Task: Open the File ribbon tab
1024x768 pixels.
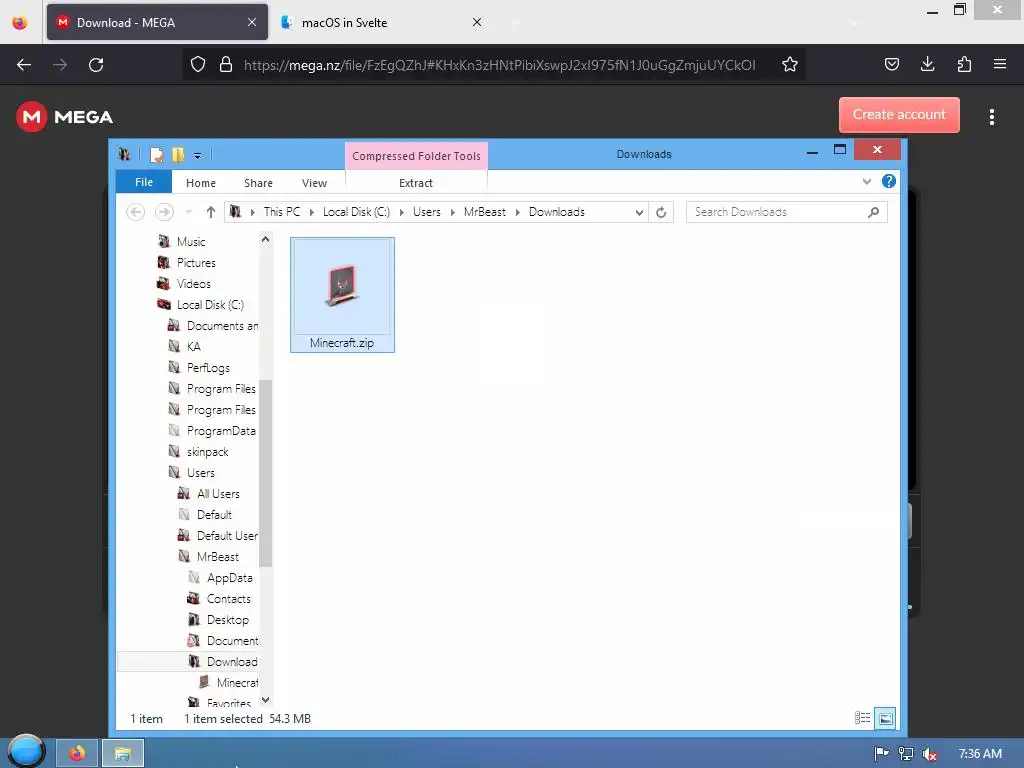Action: [144, 182]
